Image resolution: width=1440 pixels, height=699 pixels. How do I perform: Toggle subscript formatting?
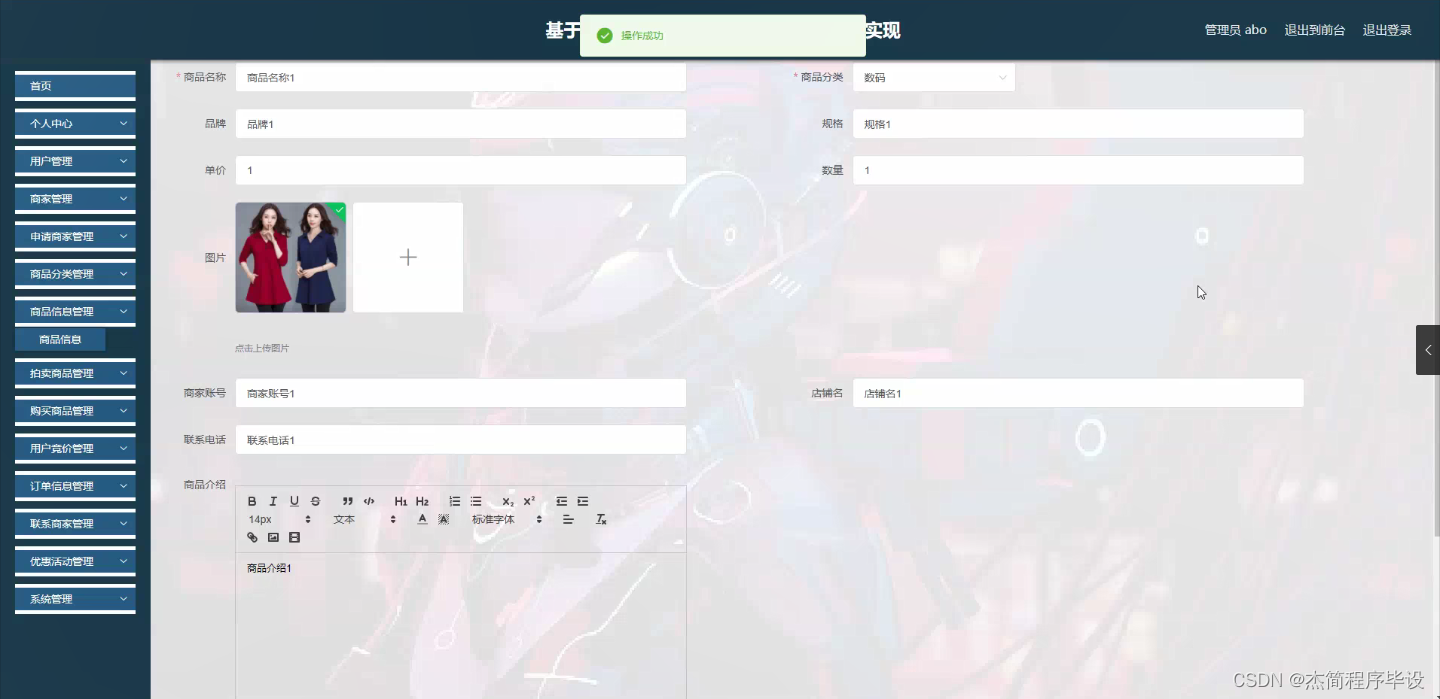coord(508,501)
